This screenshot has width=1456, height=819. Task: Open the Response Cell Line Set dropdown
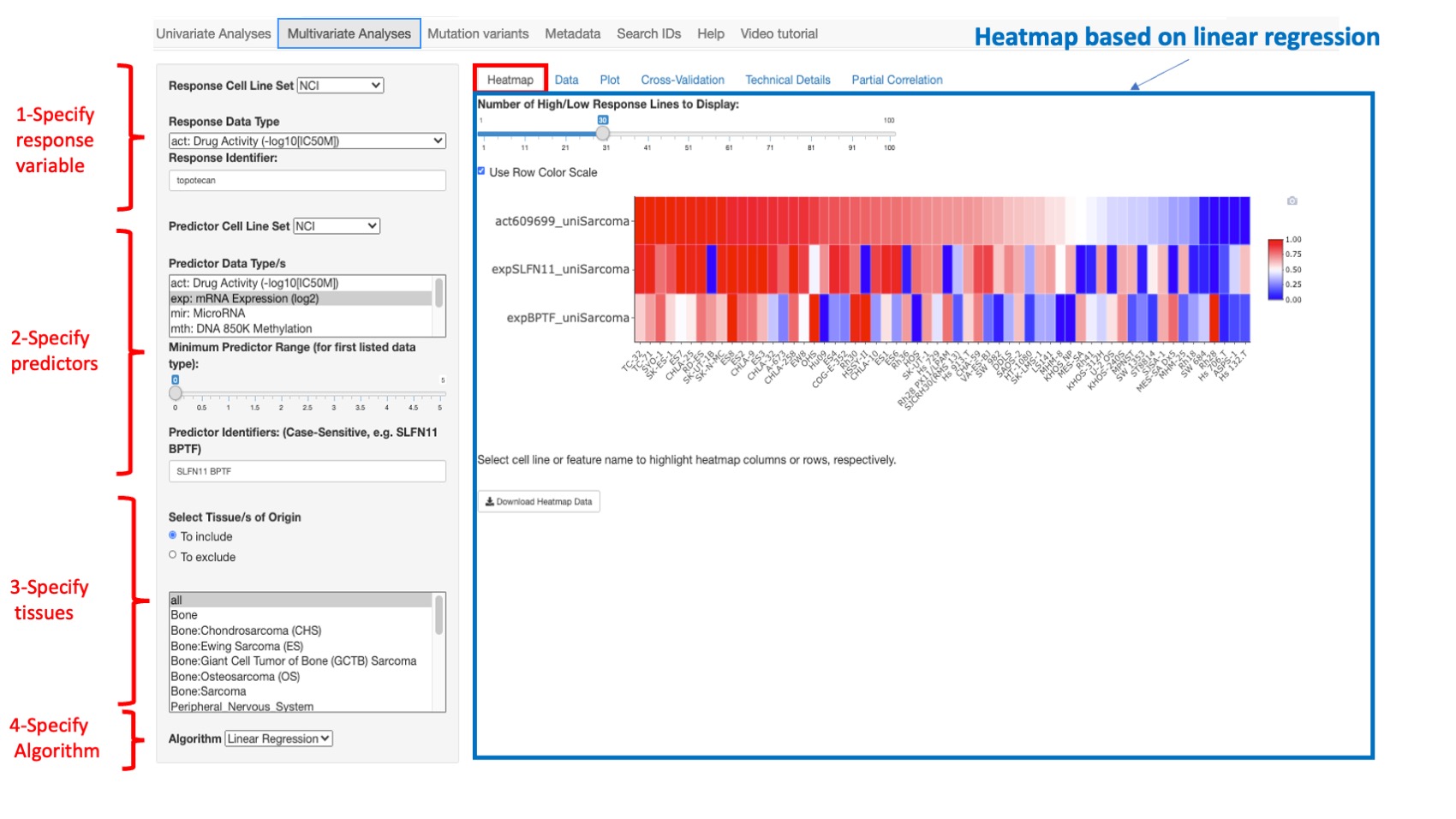[x=340, y=85]
